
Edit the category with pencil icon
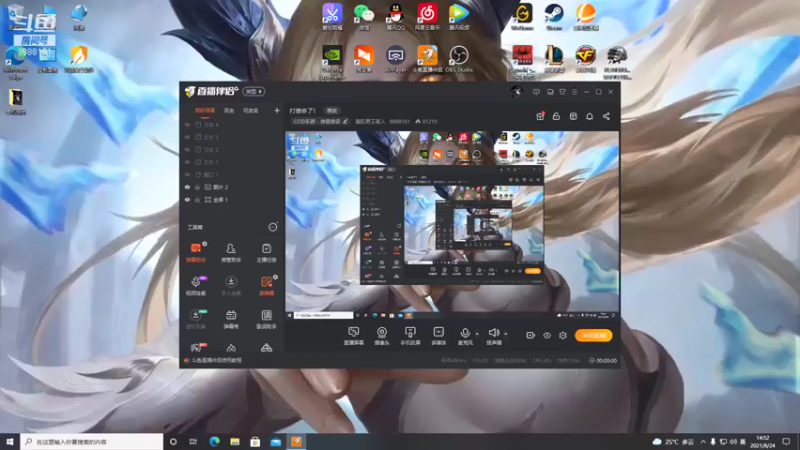point(345,121)
